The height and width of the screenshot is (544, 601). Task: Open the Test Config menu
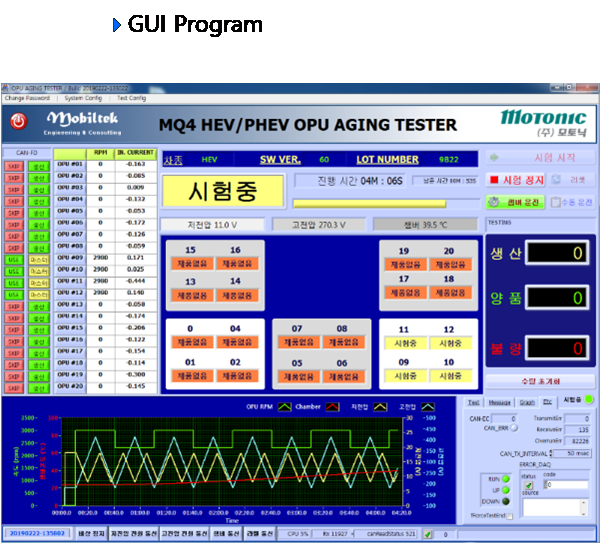pyautogui.click(x=131, y=98)
